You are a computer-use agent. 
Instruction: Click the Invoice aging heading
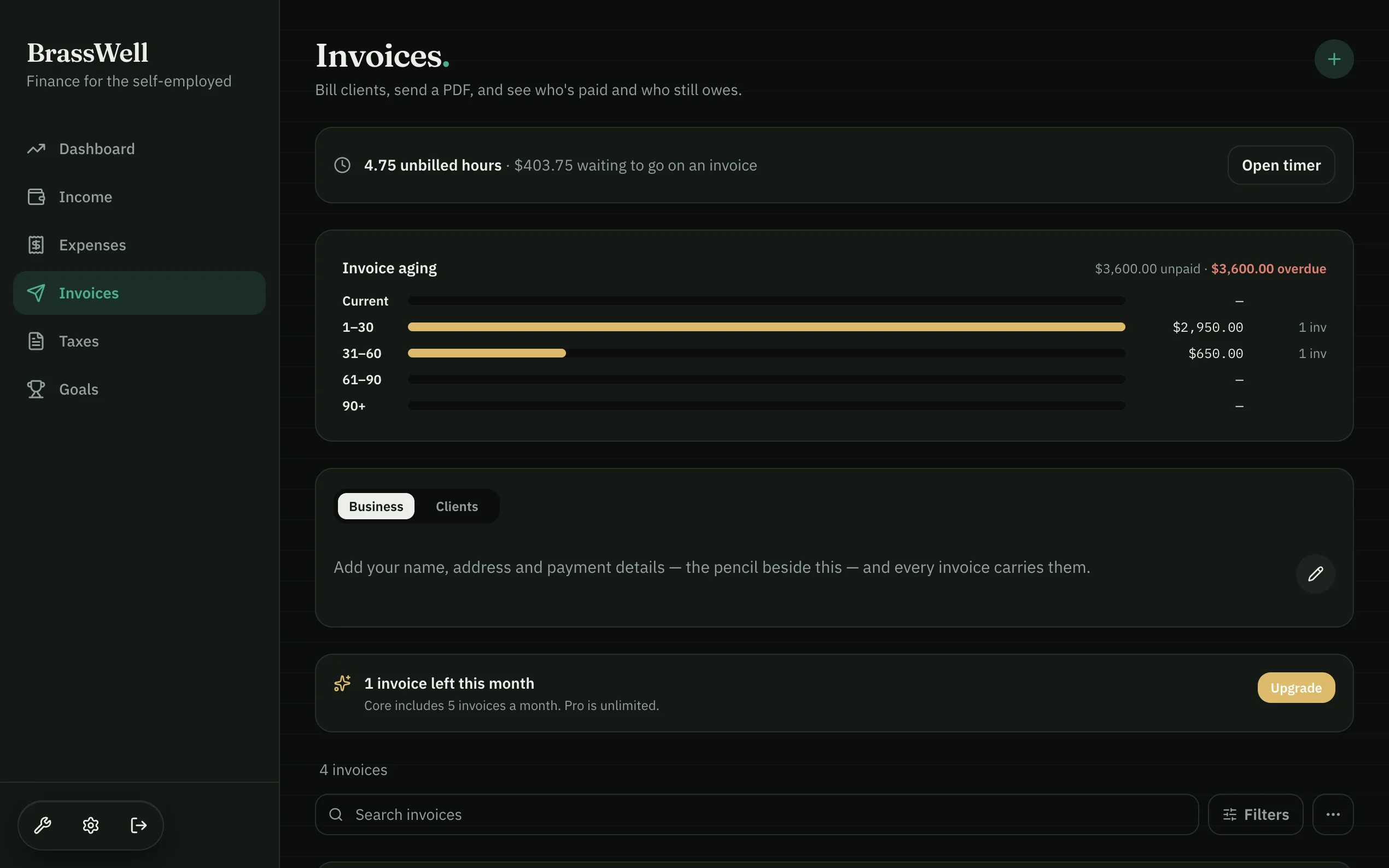click(389, 268)
